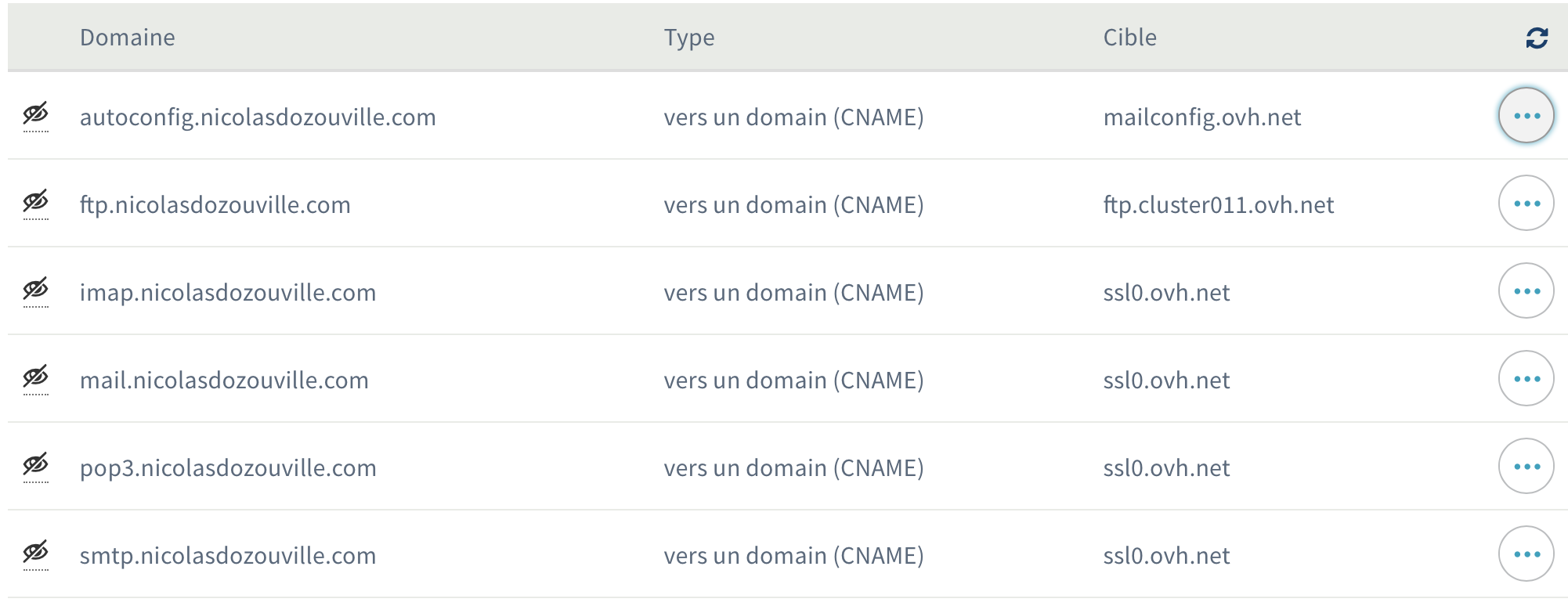Click crossed-eye icon beside pop3.nicolasdozouville.com
1568x606 pixels.
35,465
